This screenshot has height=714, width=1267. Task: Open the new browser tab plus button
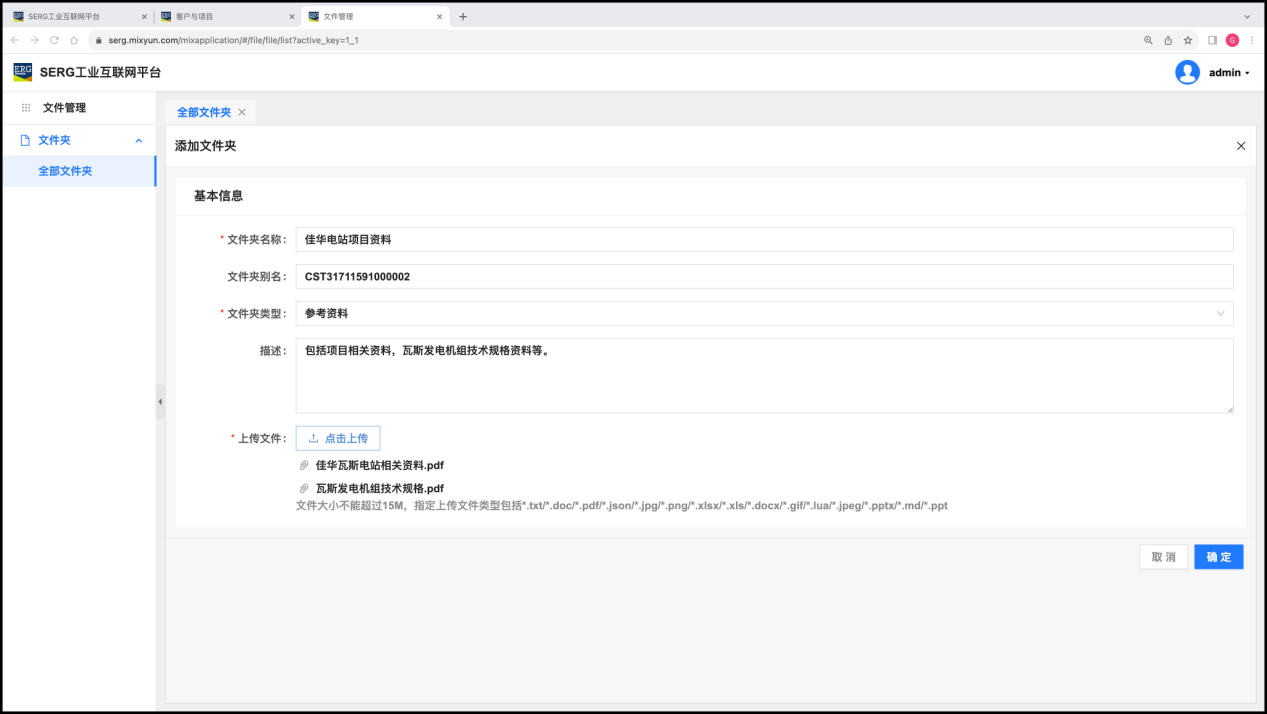click(x=463, y=17)
